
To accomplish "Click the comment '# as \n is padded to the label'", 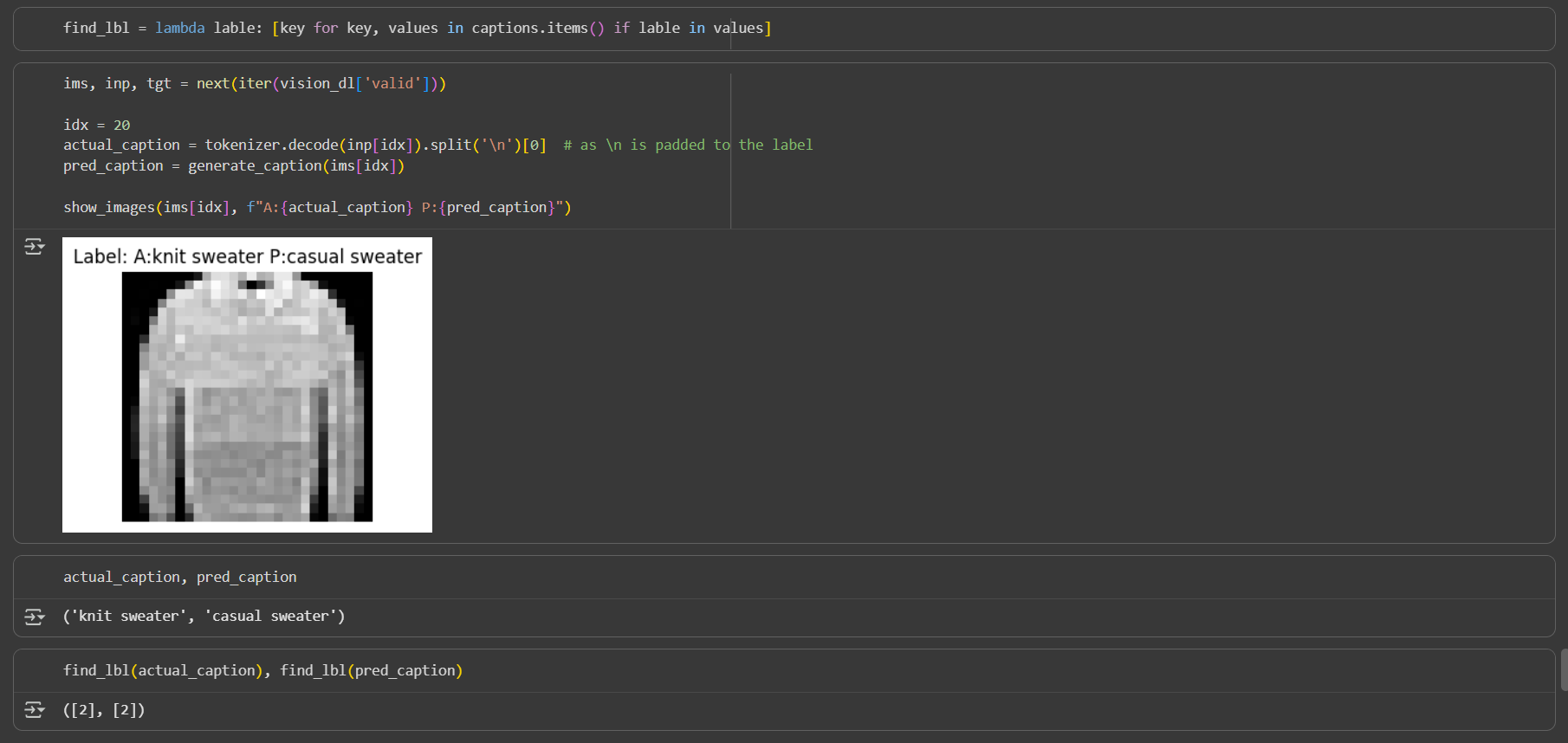I will (688, 145).
